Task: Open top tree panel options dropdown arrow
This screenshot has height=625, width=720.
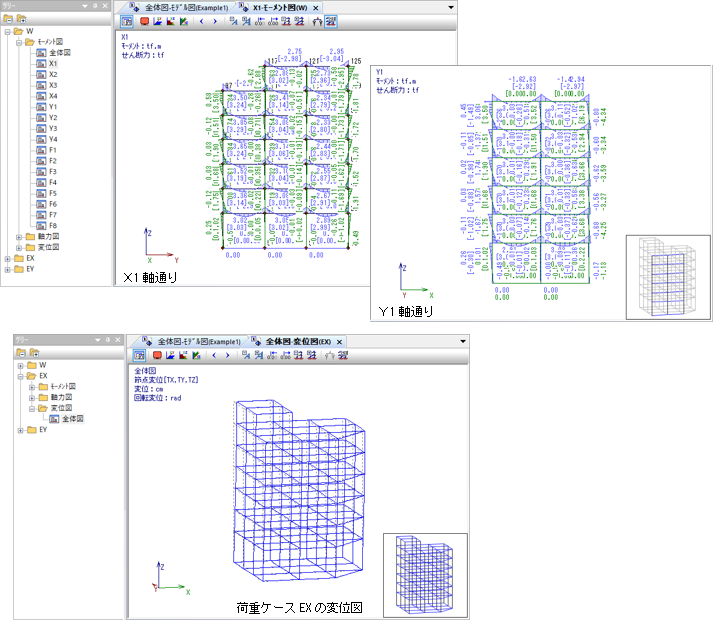Action: pyautogui.click(x=82, y=5)
